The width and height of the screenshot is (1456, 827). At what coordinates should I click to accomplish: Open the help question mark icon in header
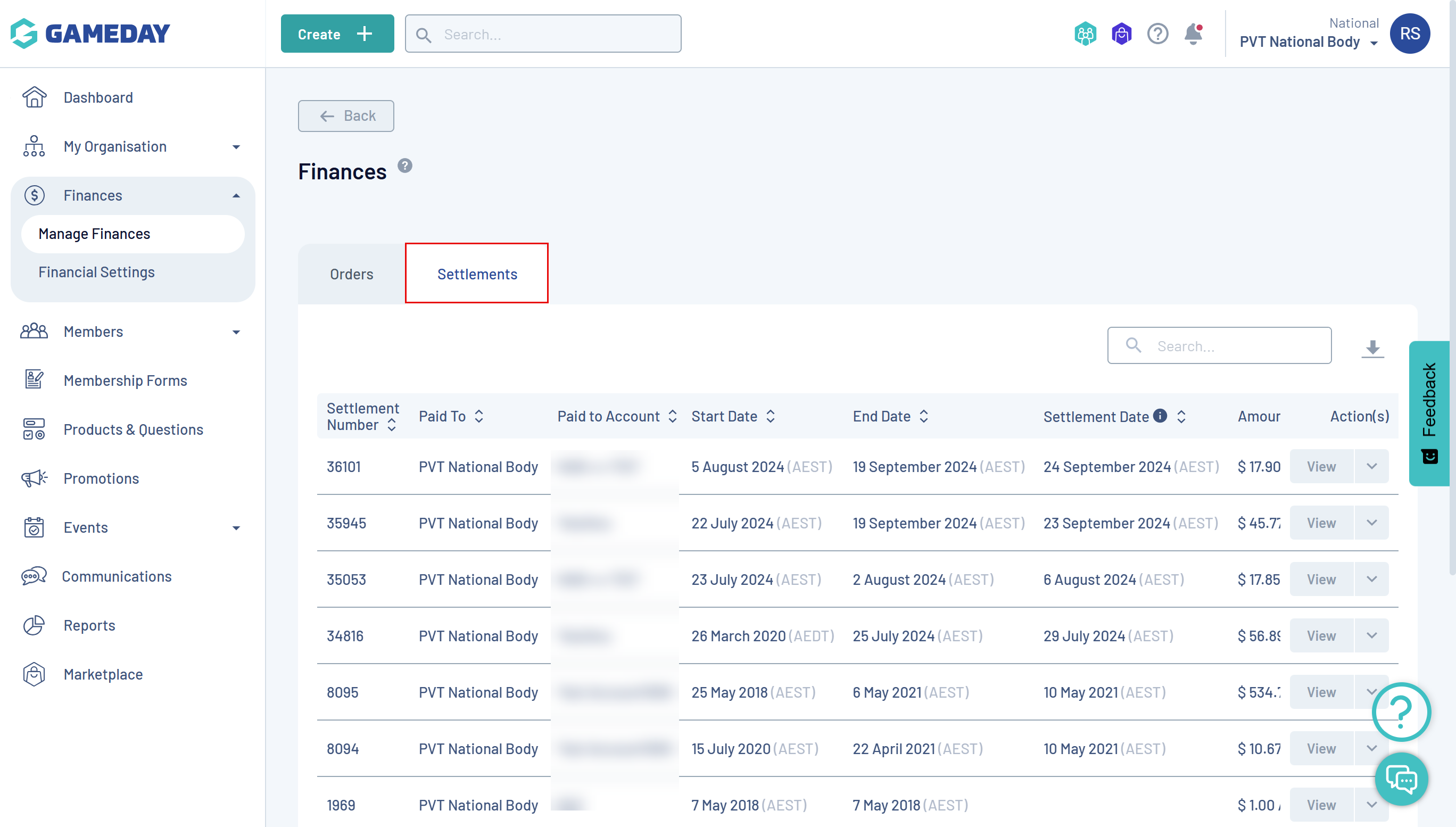pos(1157,34)
